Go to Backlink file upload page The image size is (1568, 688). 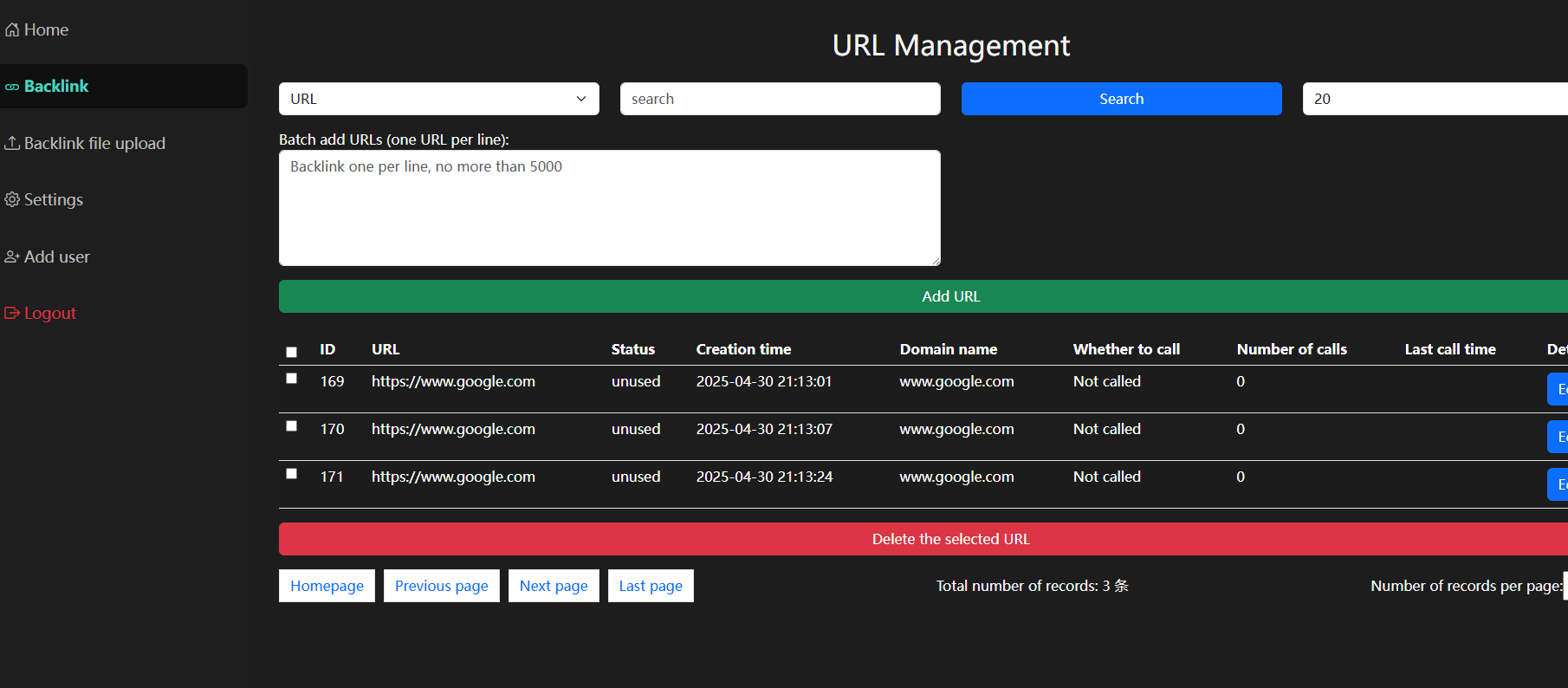tap(94, 143)
